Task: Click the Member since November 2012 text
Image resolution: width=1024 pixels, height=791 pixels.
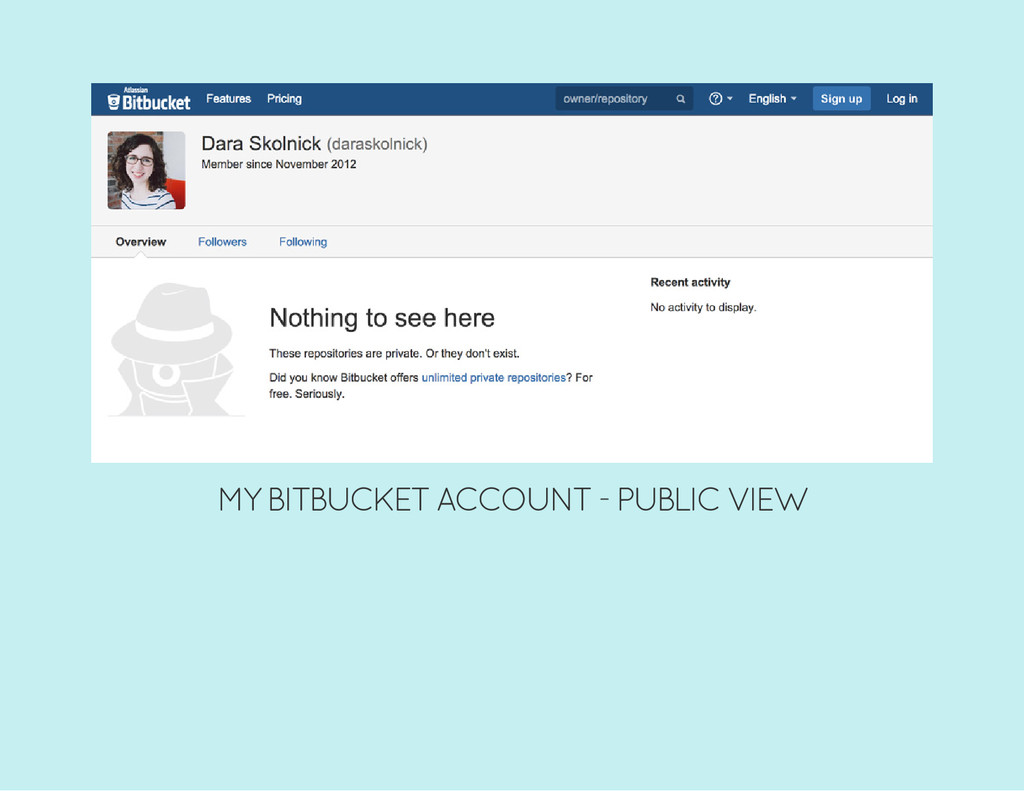Action: [x=279, y=165]
